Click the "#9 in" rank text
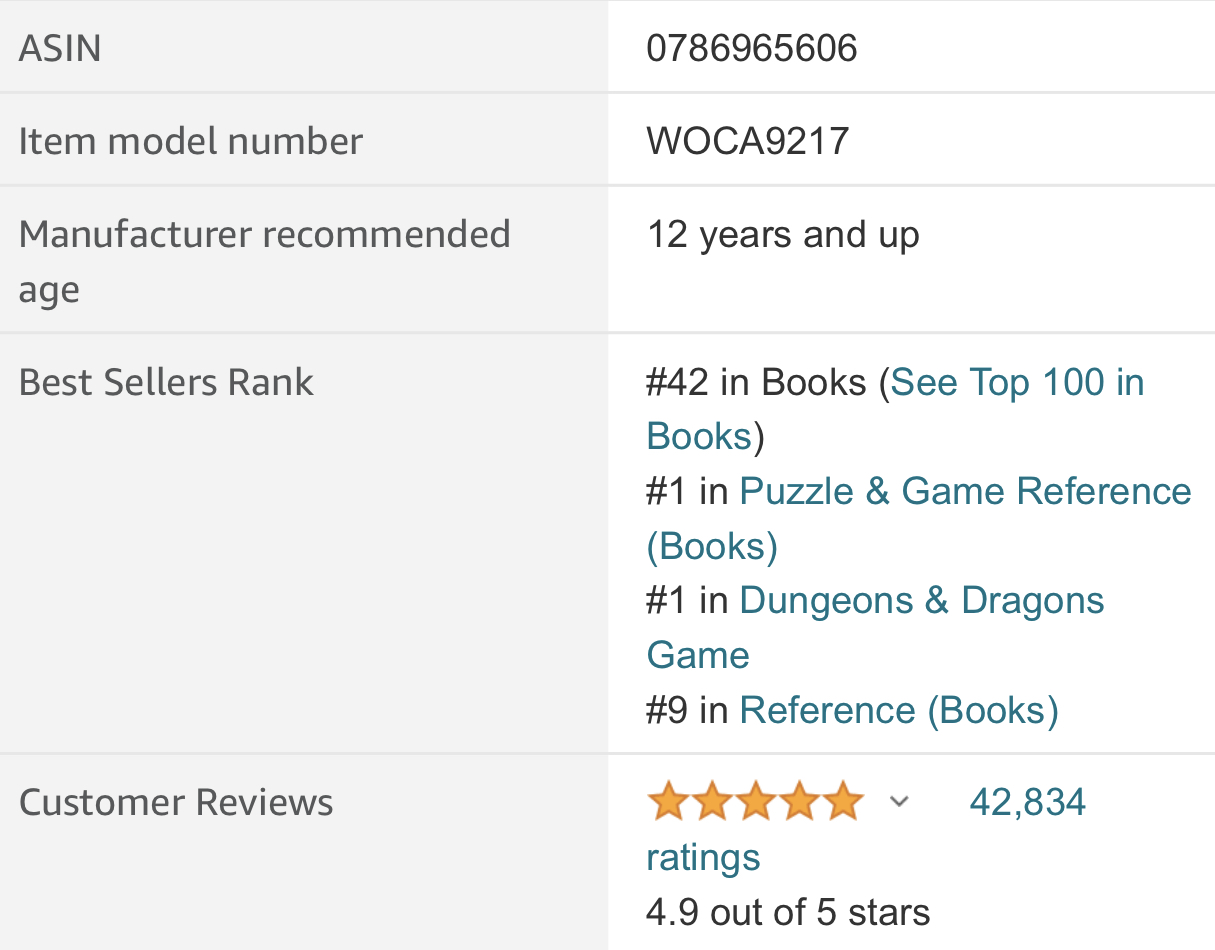 point(687,710)
